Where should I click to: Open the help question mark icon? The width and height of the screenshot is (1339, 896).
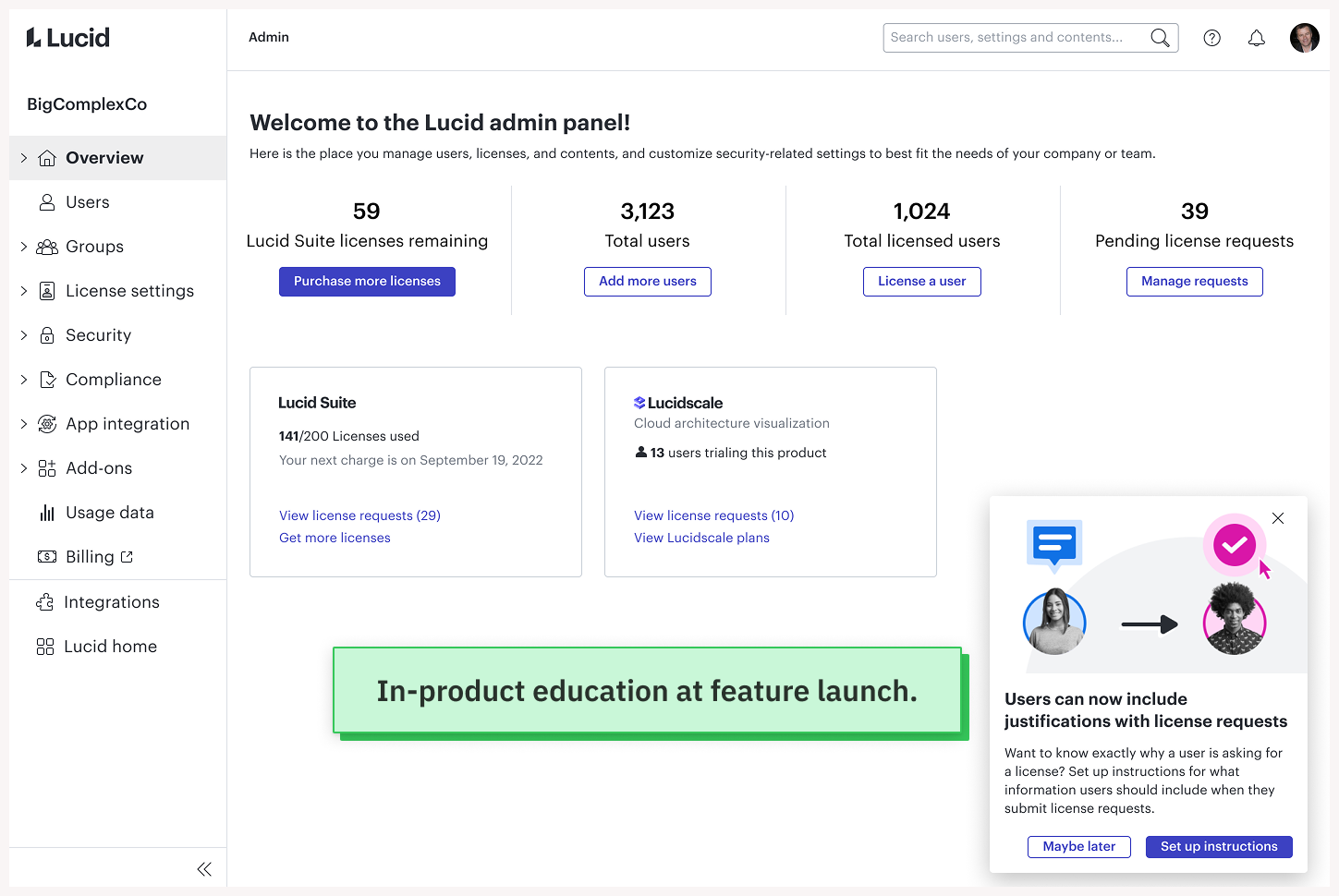coord(1211,38)
